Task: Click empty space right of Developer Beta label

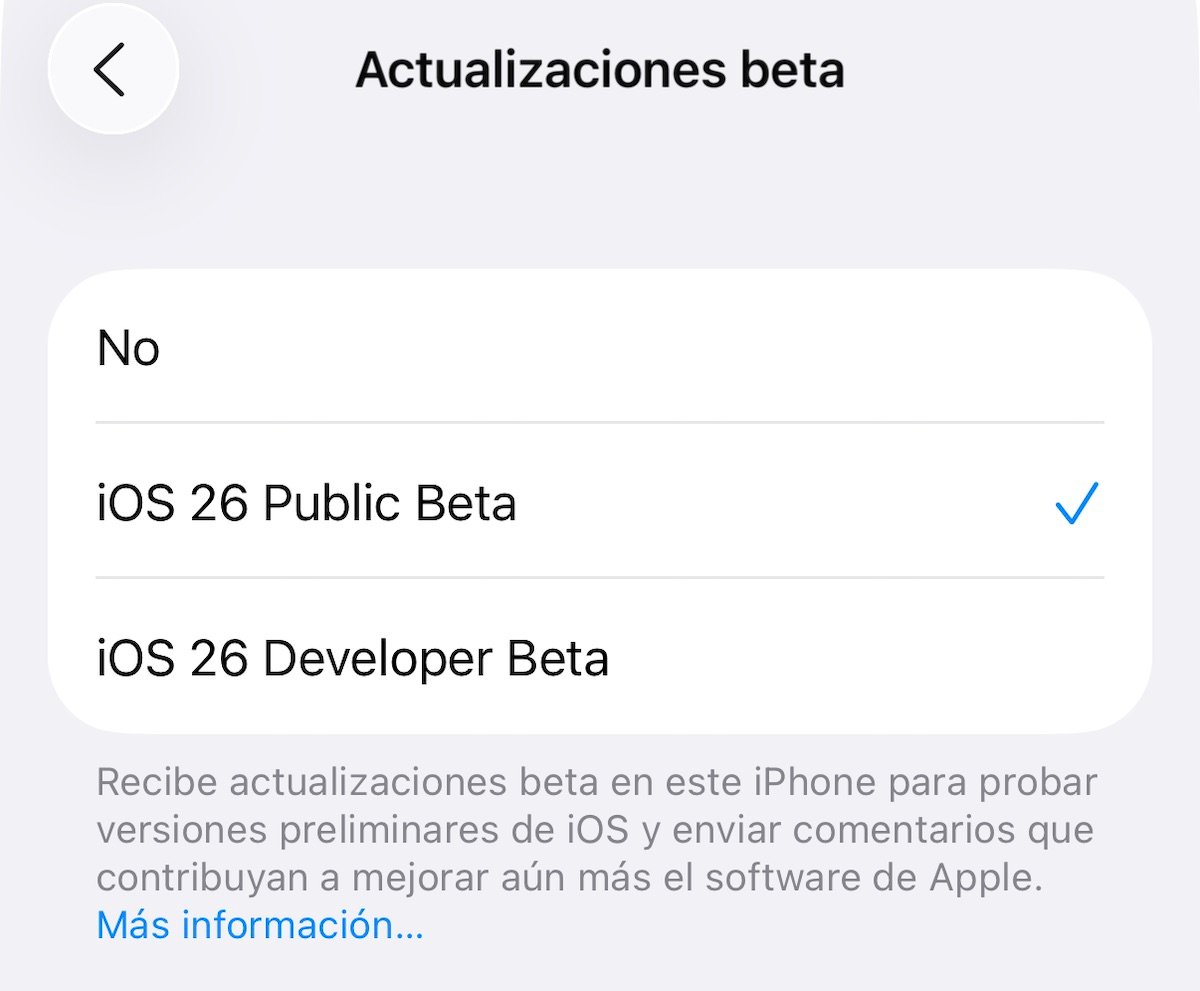Action: click(870, 658)
